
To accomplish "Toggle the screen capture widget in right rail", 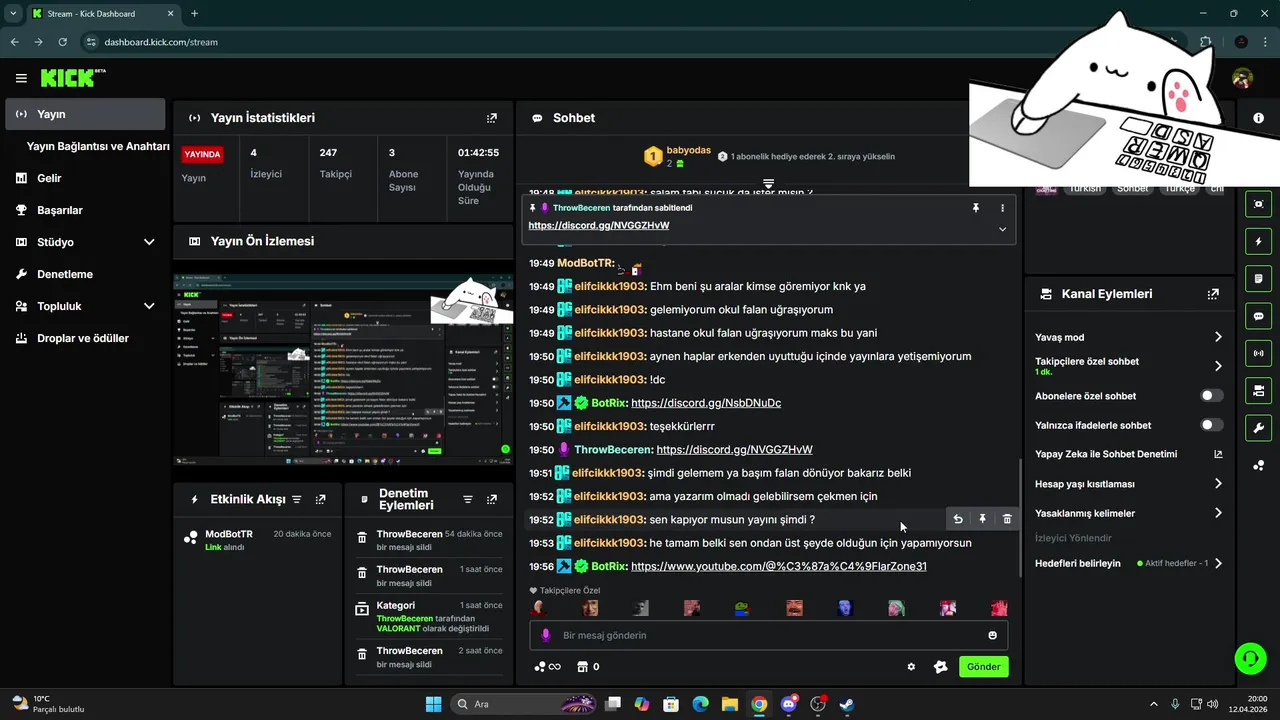I will tap(1258, 204).
